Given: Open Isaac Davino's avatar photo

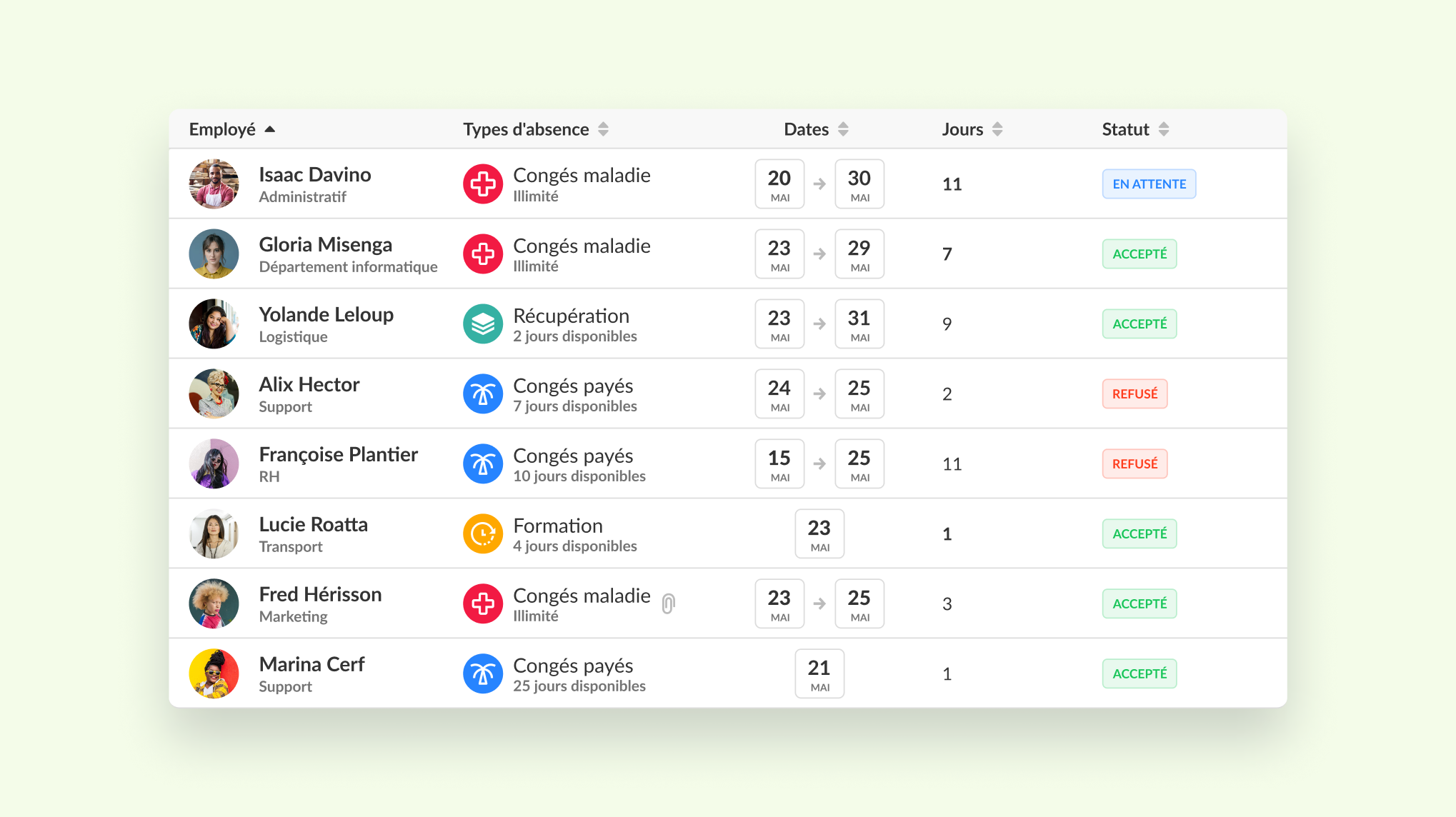Looking at the screenshot, I should click(x=214, y=184).
